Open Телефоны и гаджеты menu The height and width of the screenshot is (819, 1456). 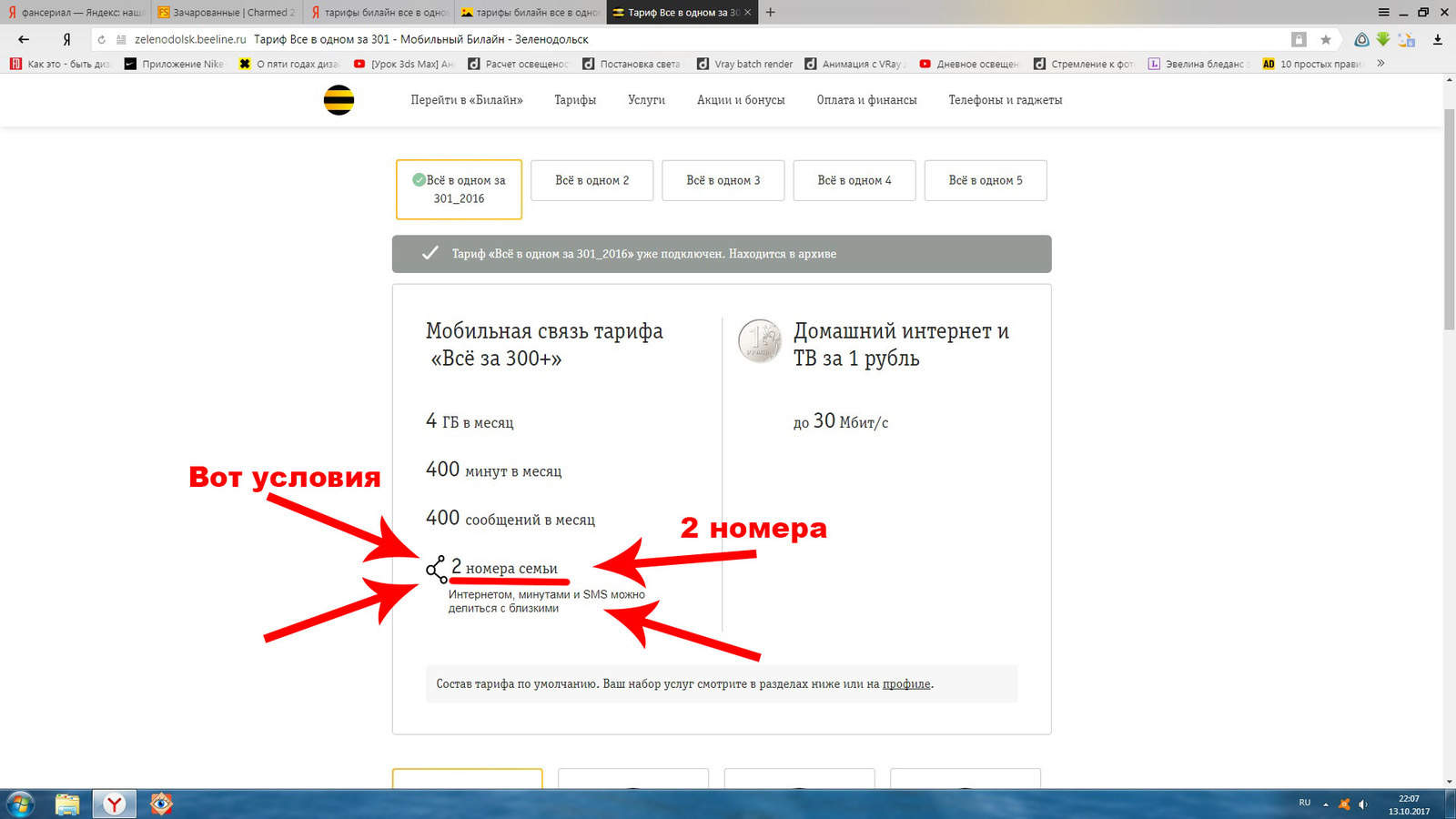(1006, 100)
